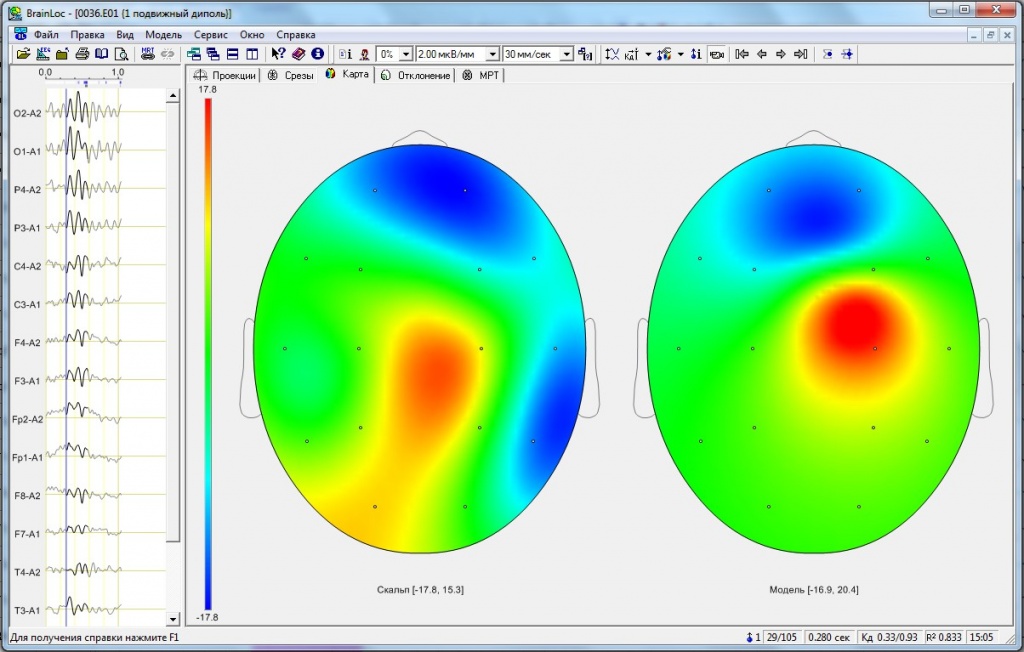This screenshot has width=1024, height=652.
Task: Click the EEG panel scrollbar up arrow
Action: (x=172, y=96)
